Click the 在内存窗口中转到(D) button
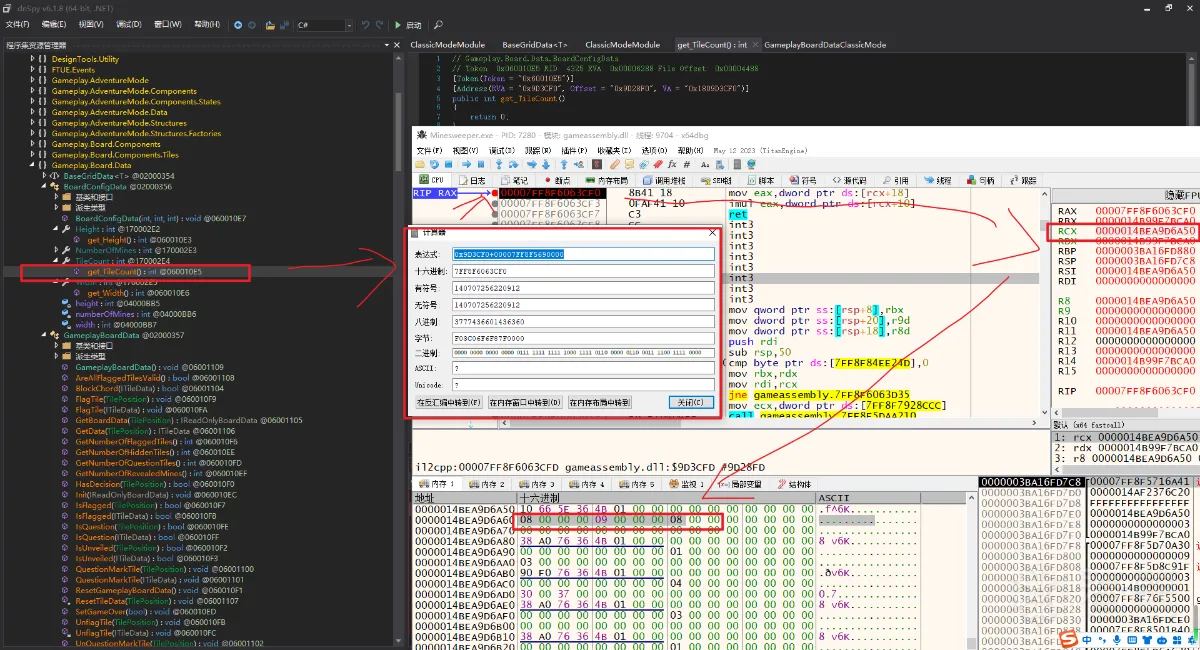The image size is (1200, 650). coord(525,402)
